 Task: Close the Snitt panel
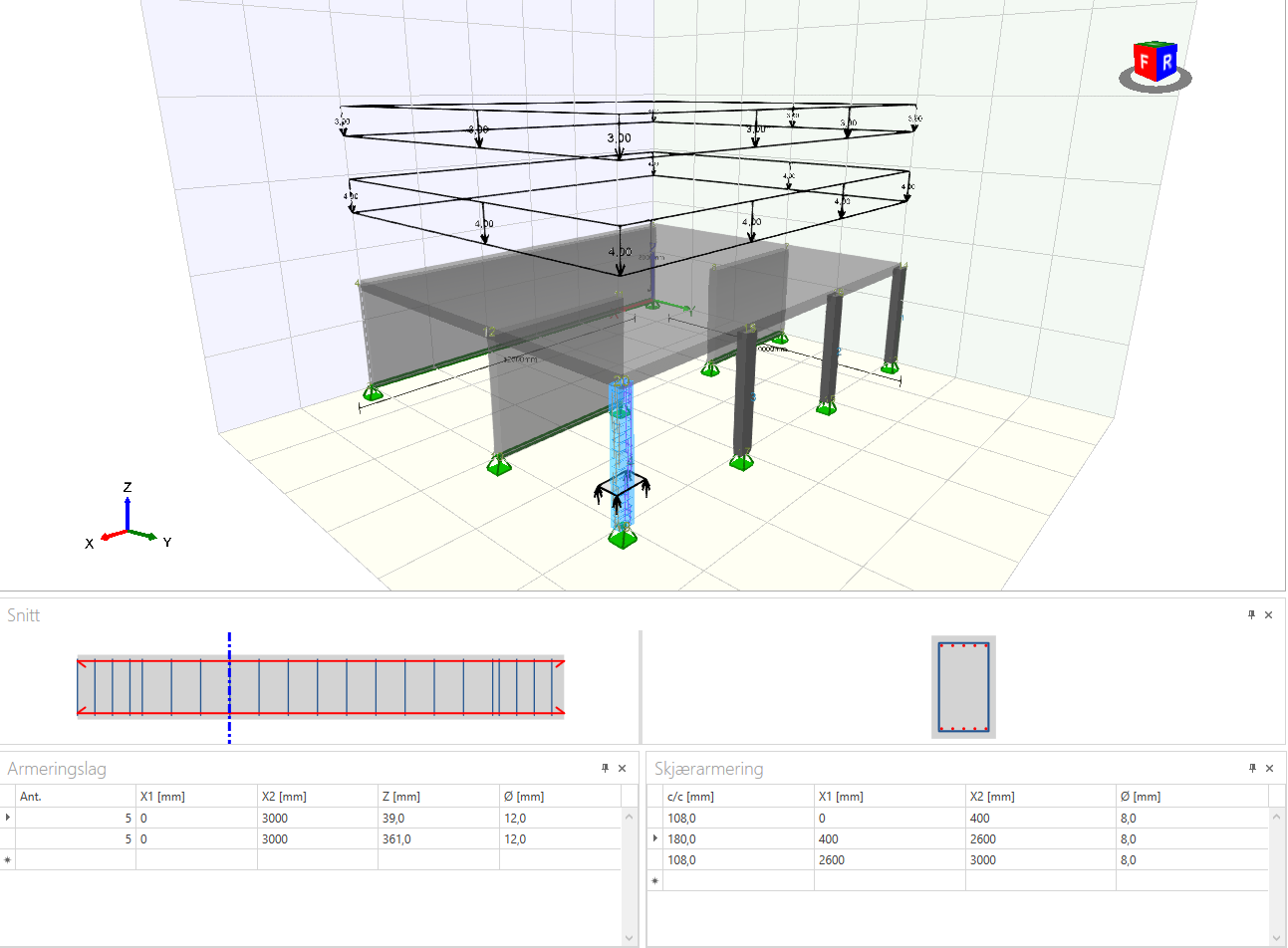(1268, 614)
